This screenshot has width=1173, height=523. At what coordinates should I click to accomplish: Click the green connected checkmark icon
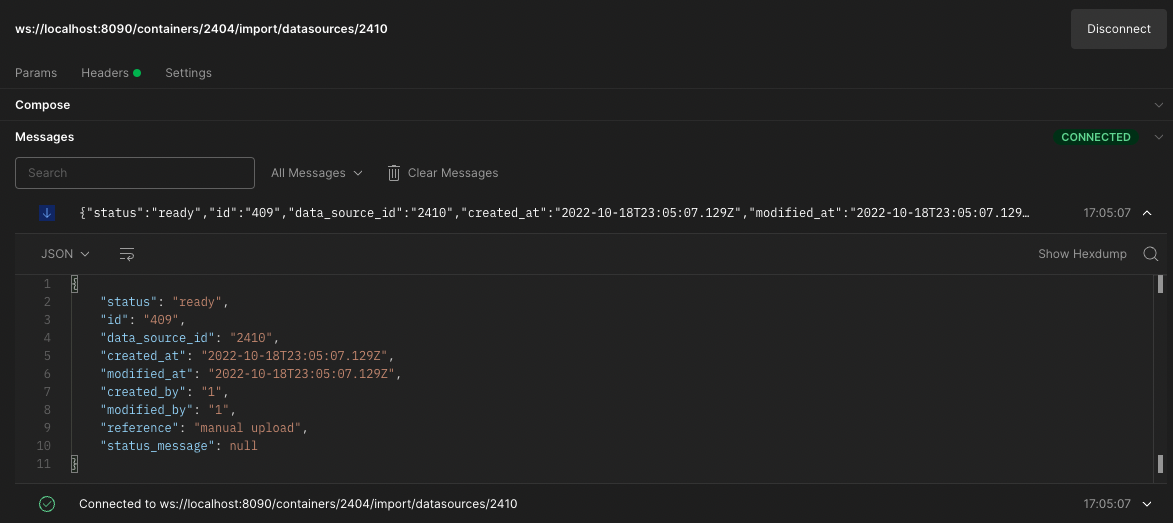[x=47, y=504]
